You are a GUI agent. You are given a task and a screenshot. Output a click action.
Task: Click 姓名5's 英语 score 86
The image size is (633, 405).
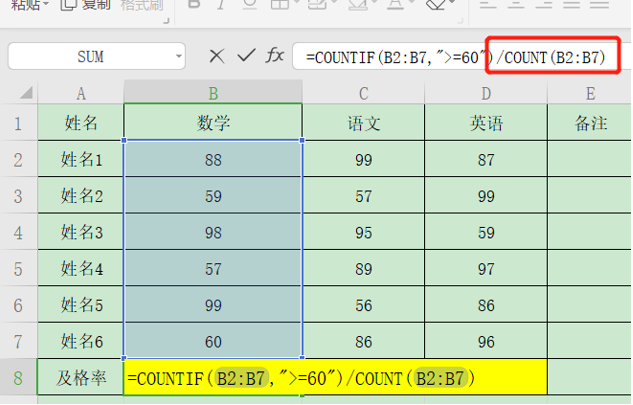coord(486,304)
